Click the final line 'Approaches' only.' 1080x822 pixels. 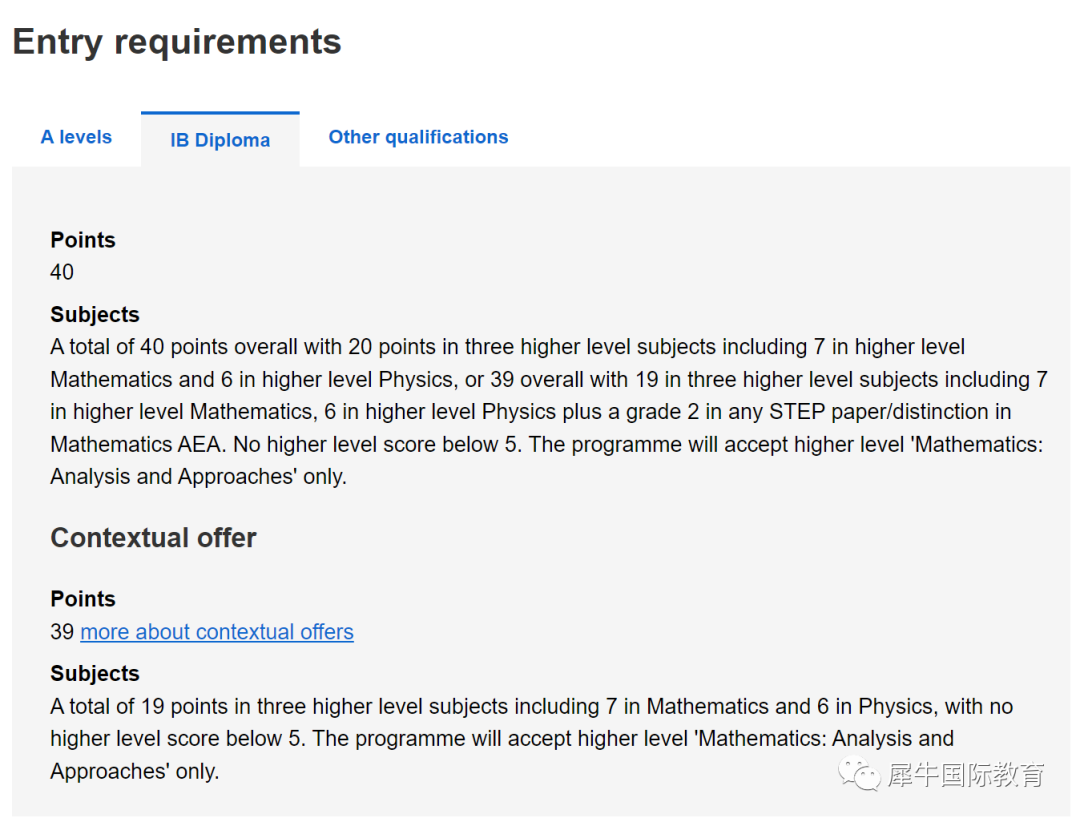point(135,771)
